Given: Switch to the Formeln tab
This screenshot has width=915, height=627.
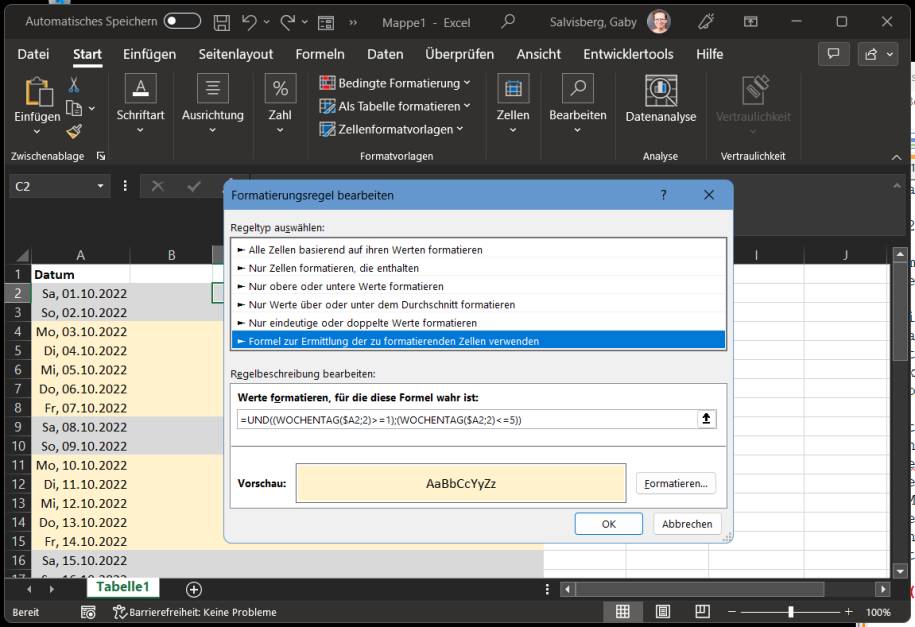Looking at the screenshot, I should coord(320,54).
